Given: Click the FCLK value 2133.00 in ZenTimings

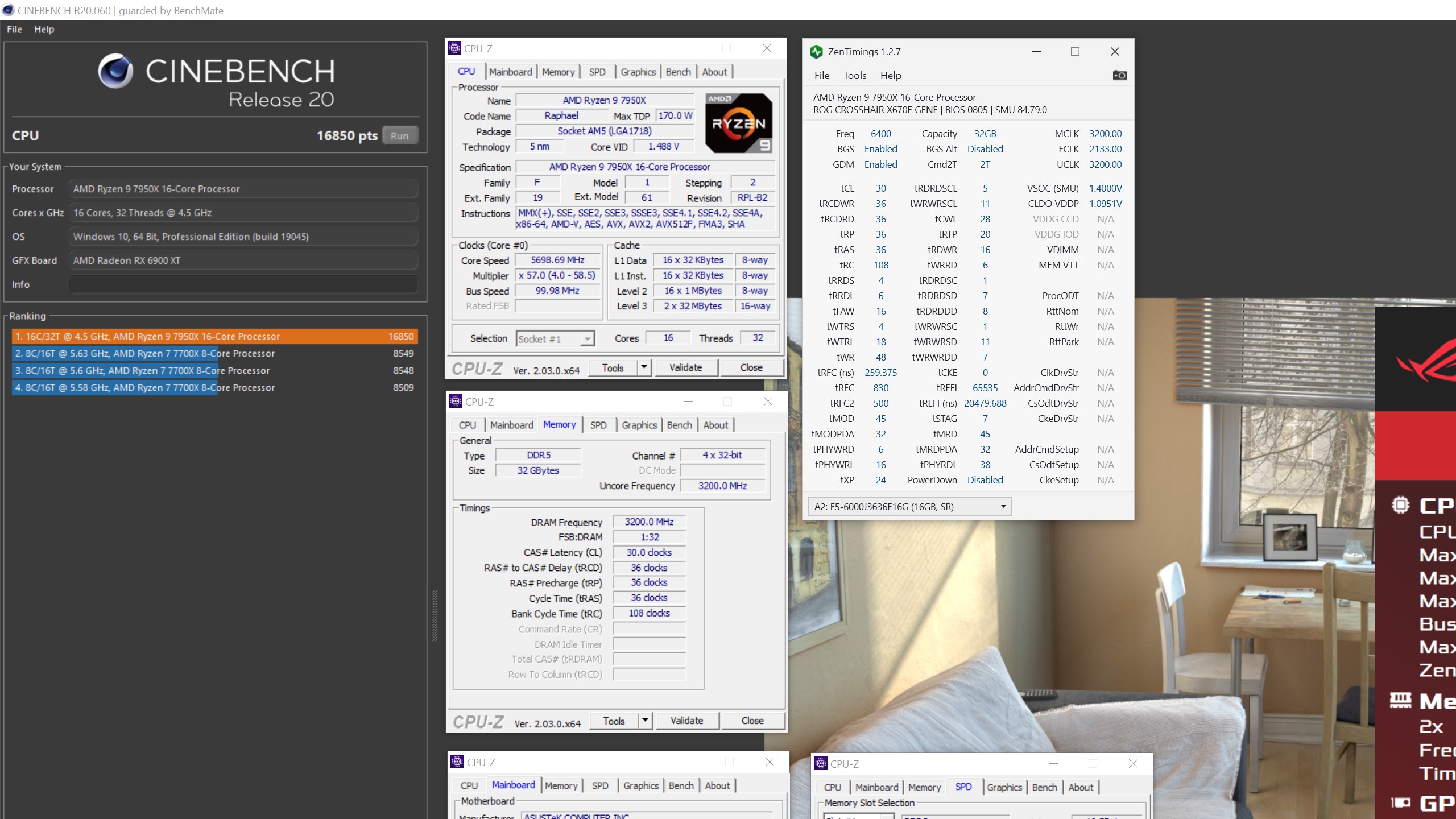Looking at the screenshot, I should click(x=1105, y=149).
